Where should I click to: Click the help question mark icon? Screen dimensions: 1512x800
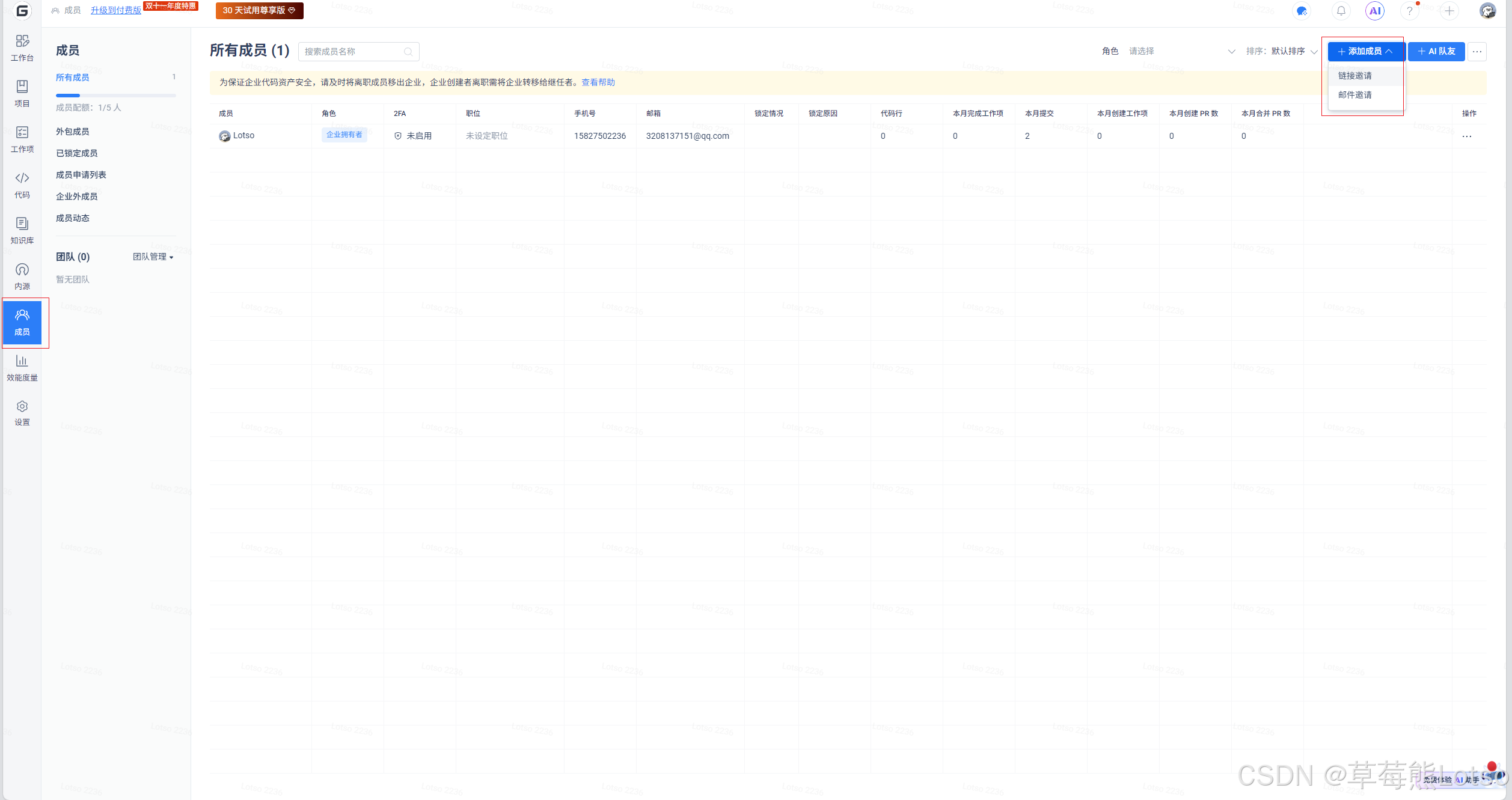tap(1409, 11)
